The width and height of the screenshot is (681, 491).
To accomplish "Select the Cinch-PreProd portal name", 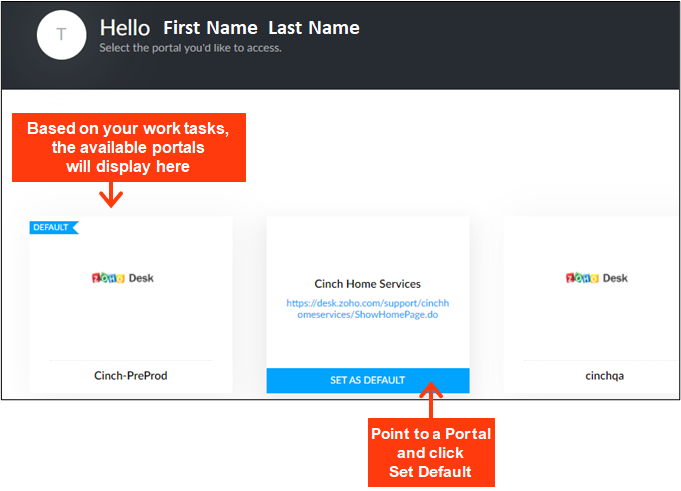I will [131, 376].
